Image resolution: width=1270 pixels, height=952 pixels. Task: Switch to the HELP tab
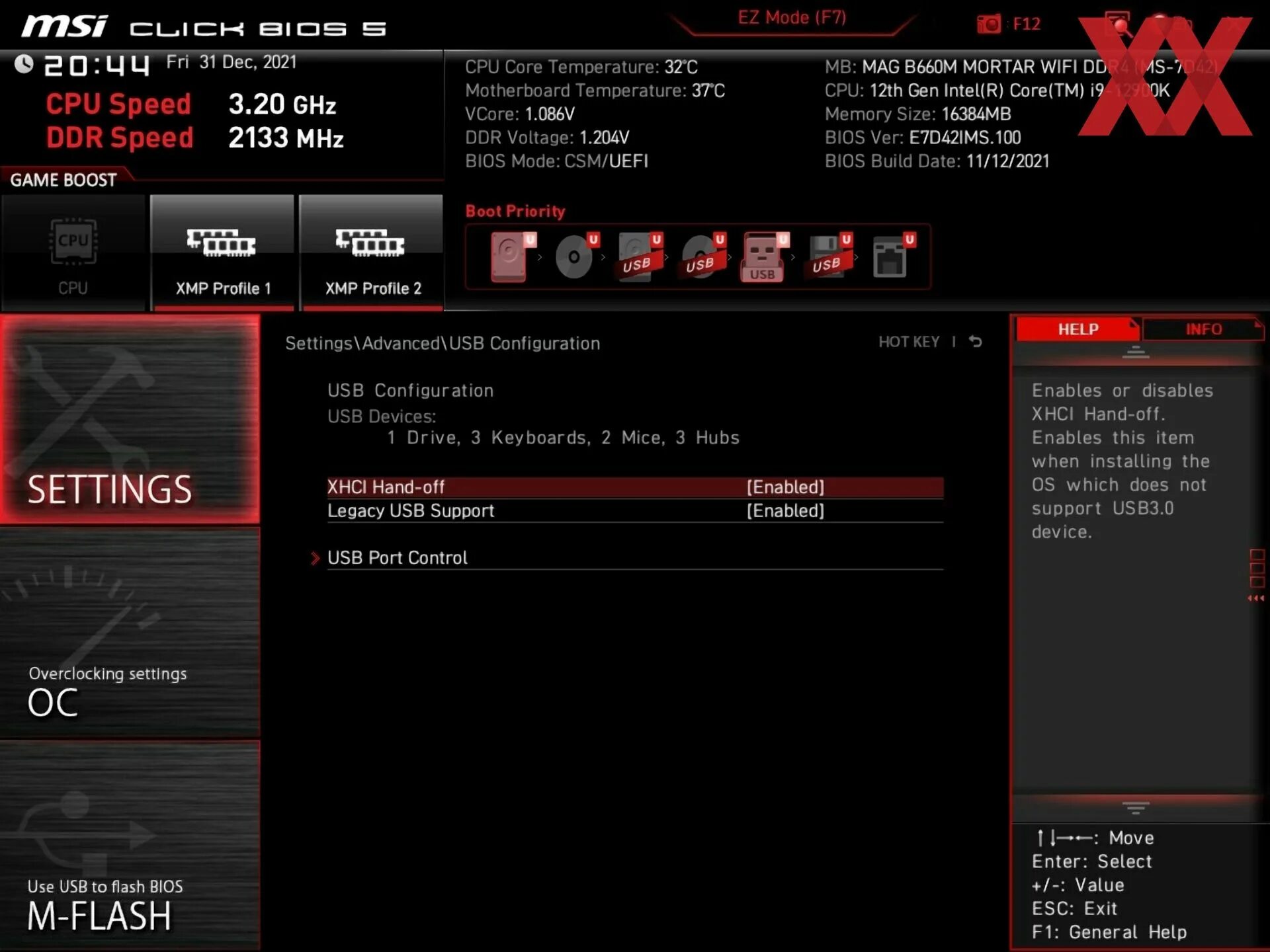[1078, 329]
